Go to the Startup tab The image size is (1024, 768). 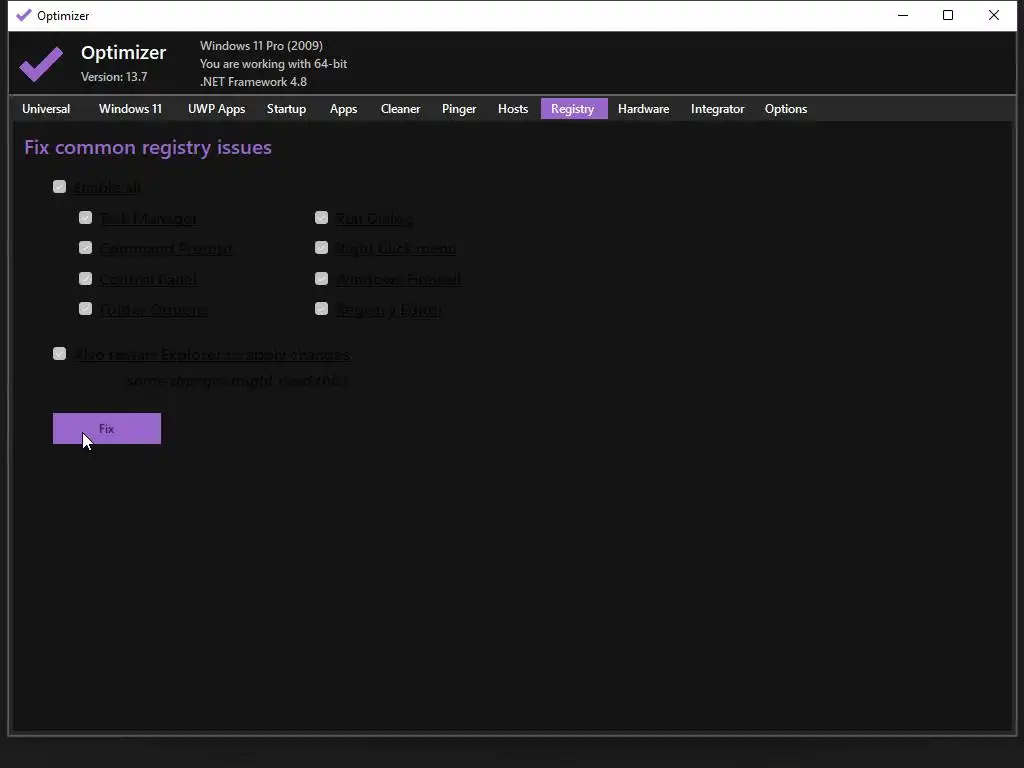286,109
